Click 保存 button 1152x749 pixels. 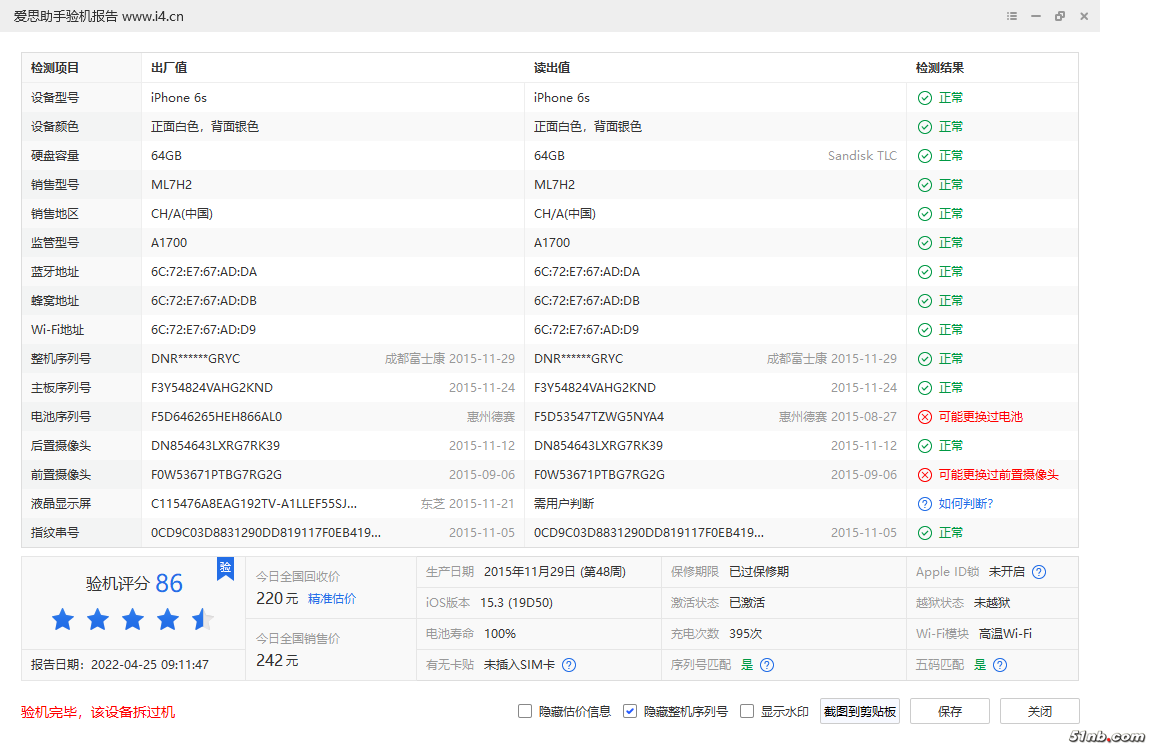click(x=950, y=711)
